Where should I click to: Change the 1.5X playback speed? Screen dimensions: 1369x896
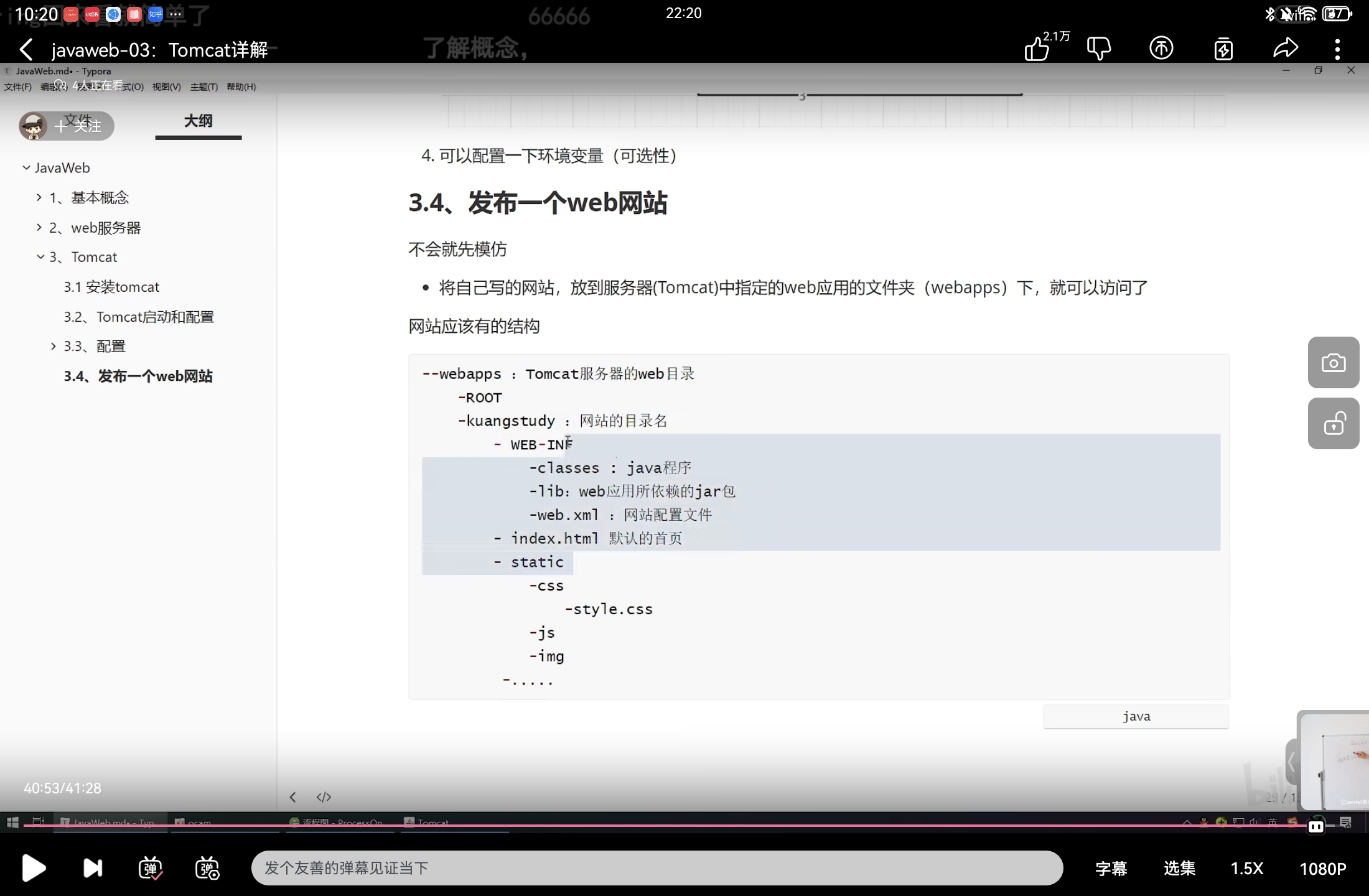[1246, 868]
